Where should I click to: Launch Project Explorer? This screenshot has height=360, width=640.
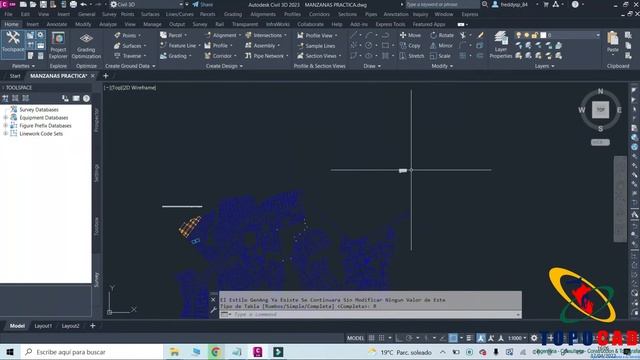58,45
